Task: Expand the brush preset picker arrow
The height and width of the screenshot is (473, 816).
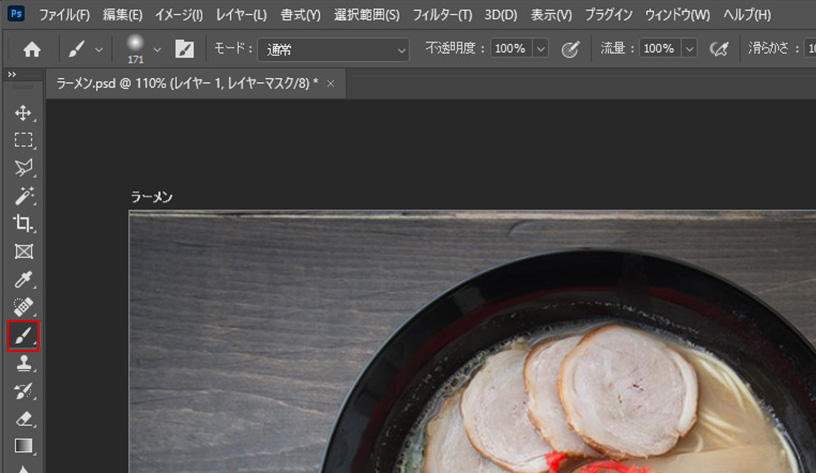Action: point(157,50)
